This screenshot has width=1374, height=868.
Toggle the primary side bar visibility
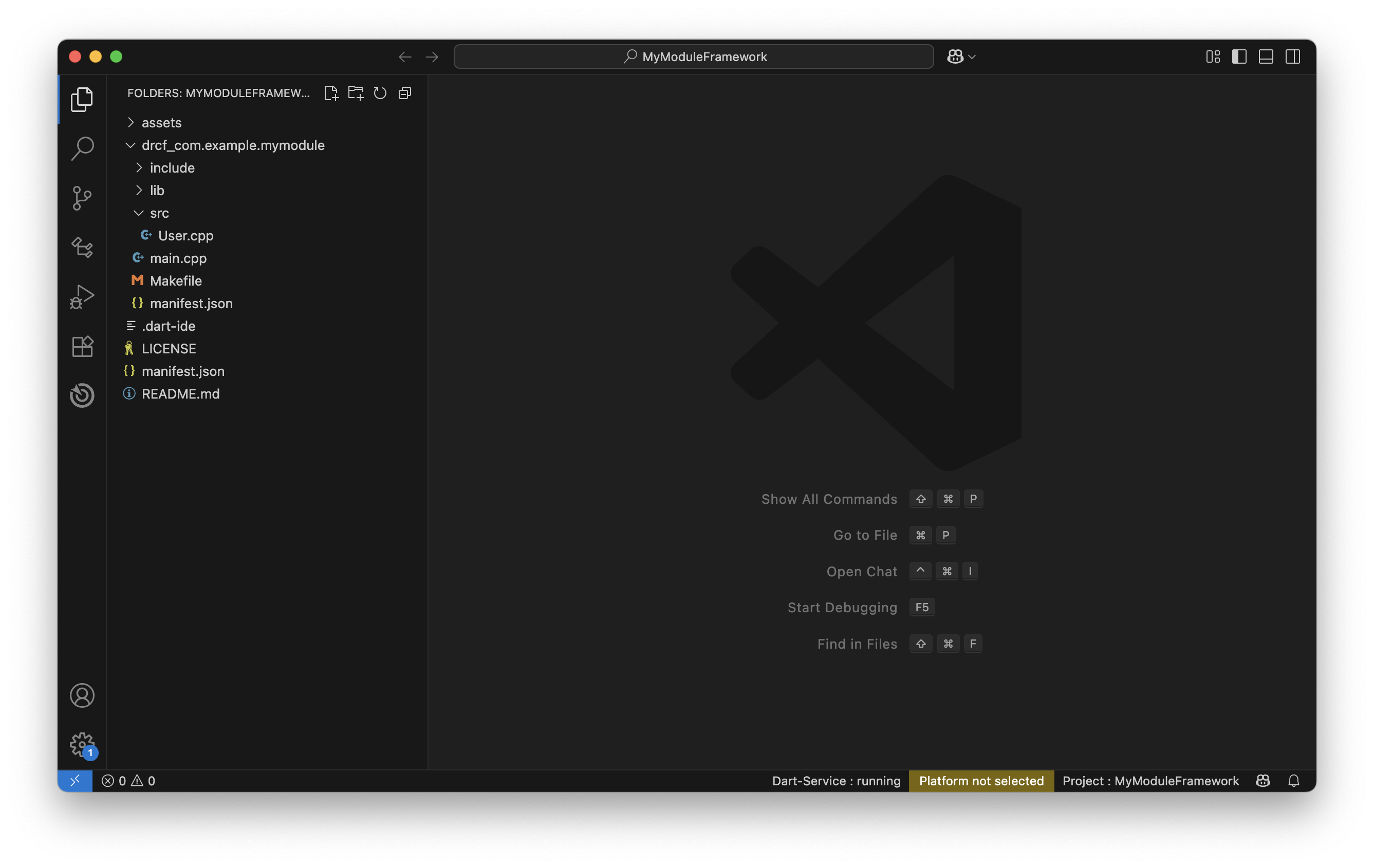(x=1239, y=56)
